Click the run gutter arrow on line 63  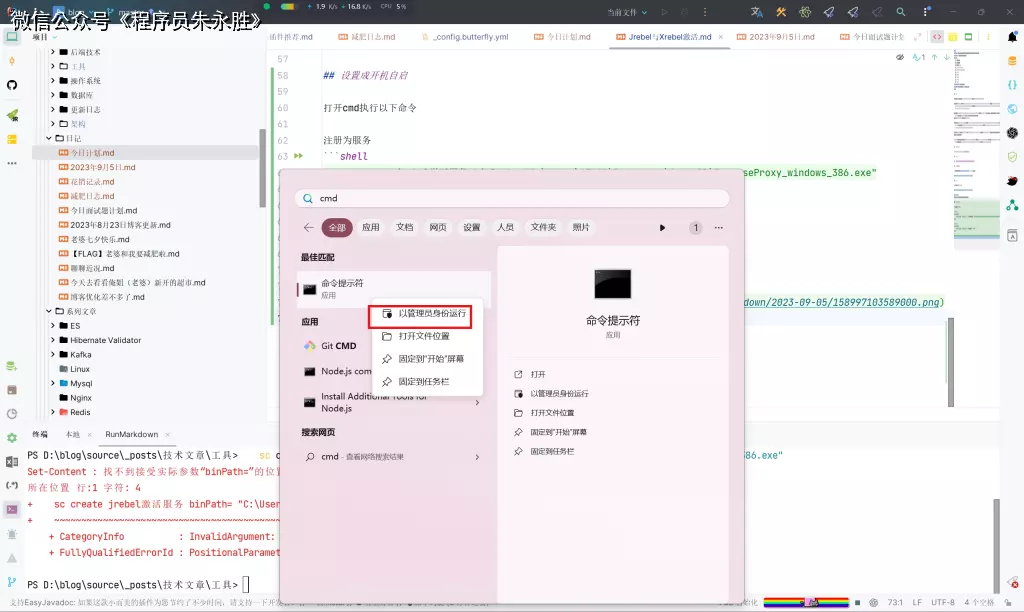coord(298,156)
